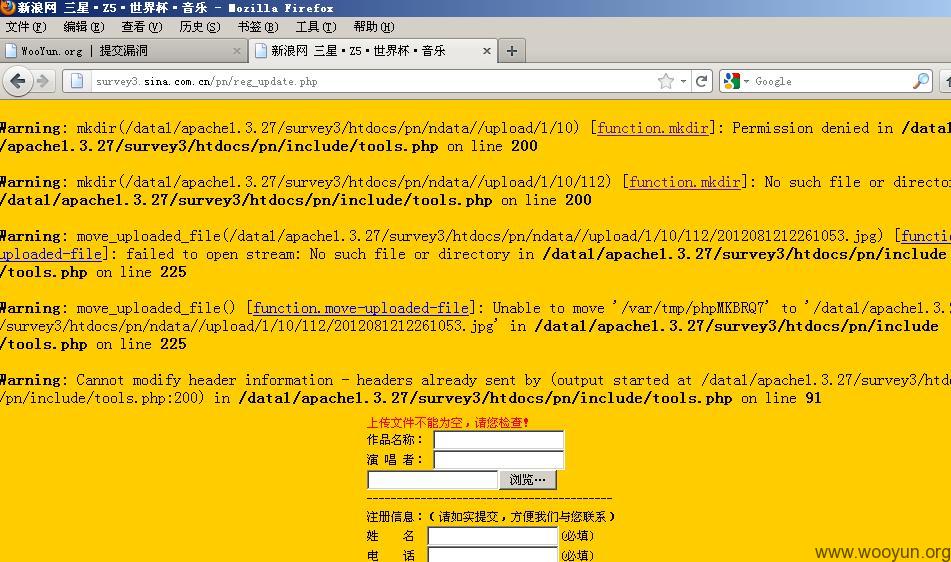Open the Google search engine selector

click(x=736, y=81)
